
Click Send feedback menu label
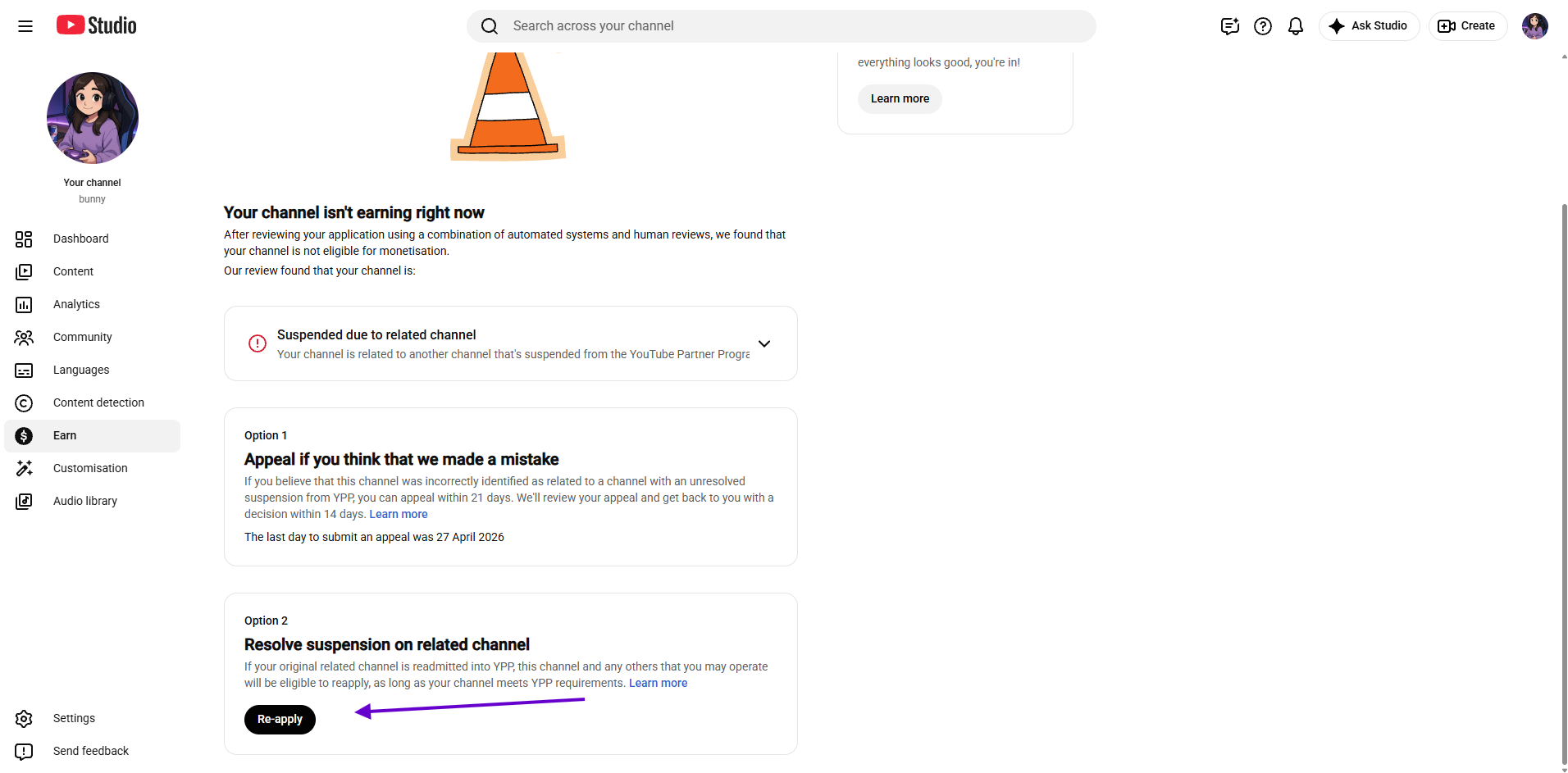coord(91,751)
